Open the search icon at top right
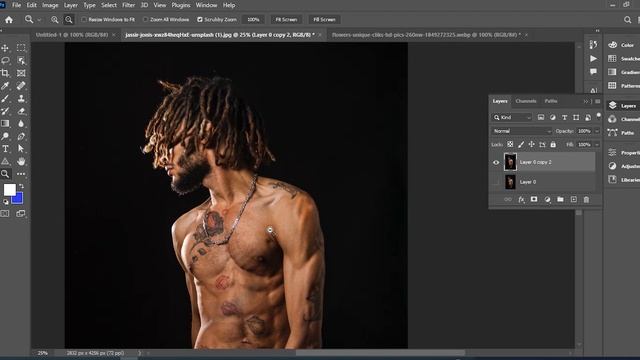640x360 pixels. click(x=627, y=20)
